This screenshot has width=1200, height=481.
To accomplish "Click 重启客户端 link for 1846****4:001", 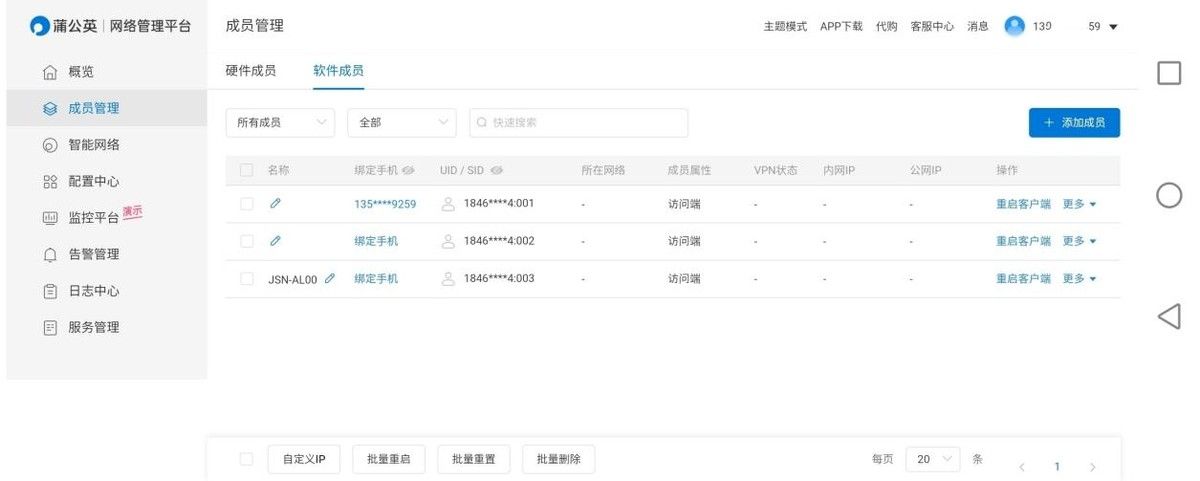I will point(1022,204).
